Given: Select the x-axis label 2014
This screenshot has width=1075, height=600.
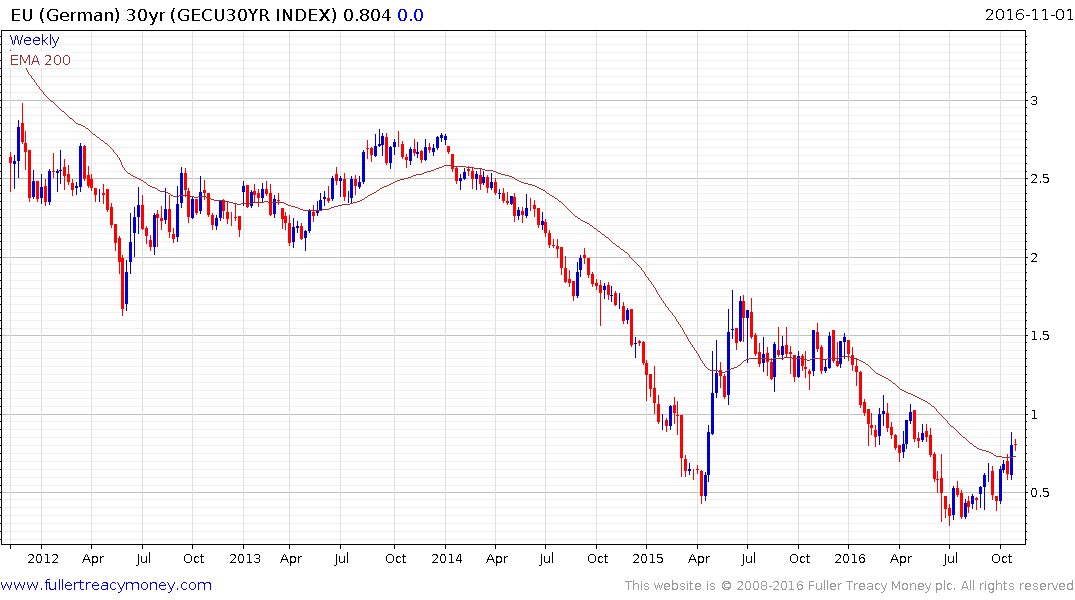Looking at the screenshot, I should click(446, 558).
